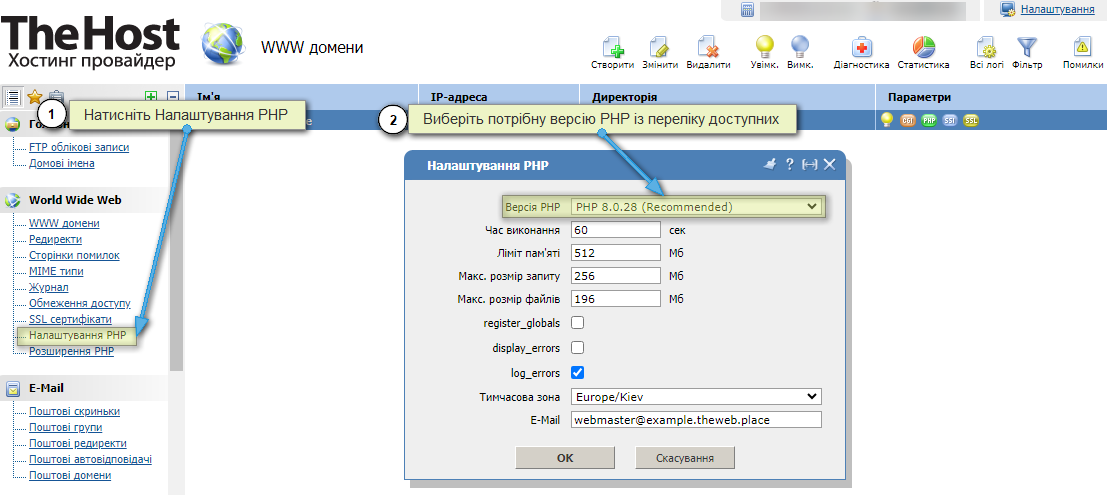
Task: Click the Увімк. yellow bulb toolbar icon
Action: 765,47
